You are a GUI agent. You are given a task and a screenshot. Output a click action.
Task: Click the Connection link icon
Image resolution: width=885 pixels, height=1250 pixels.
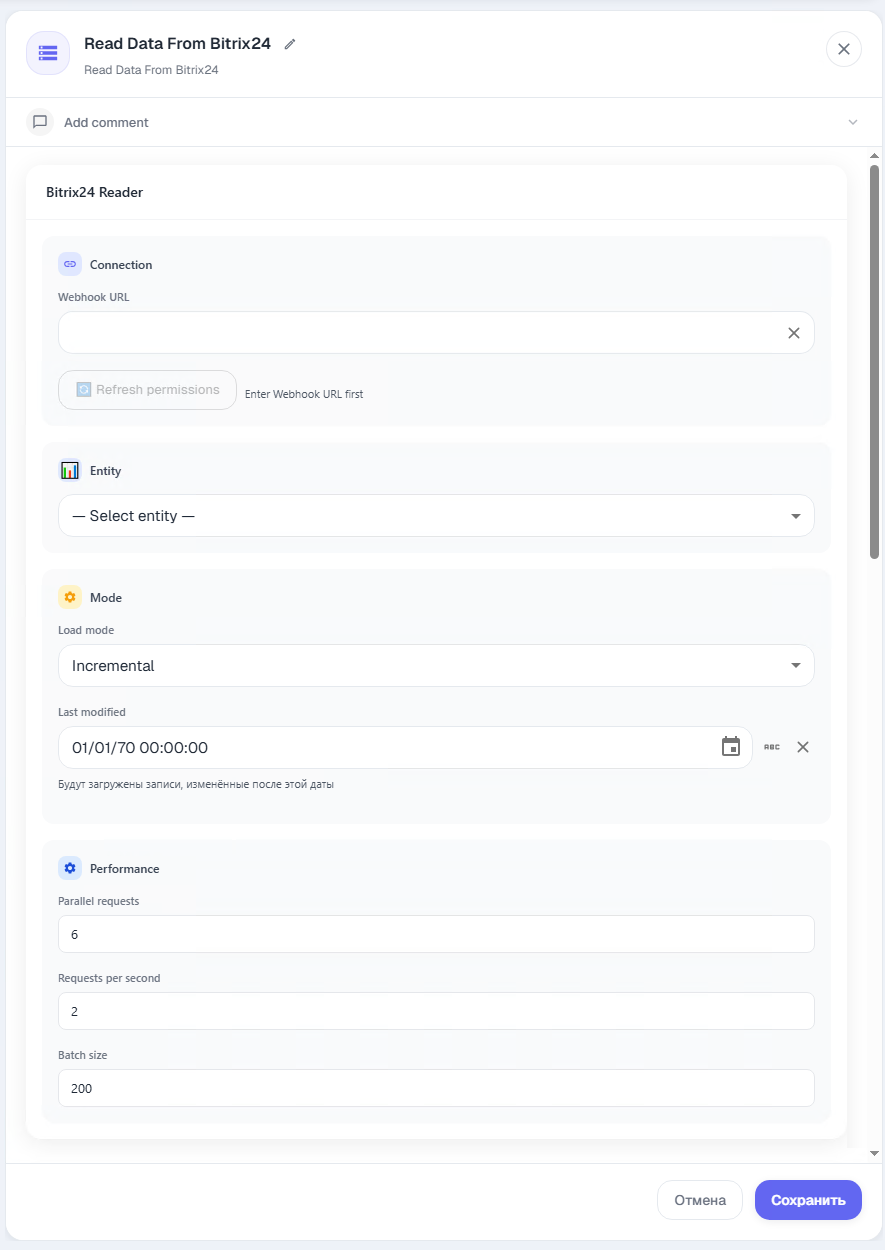[70, 264]
